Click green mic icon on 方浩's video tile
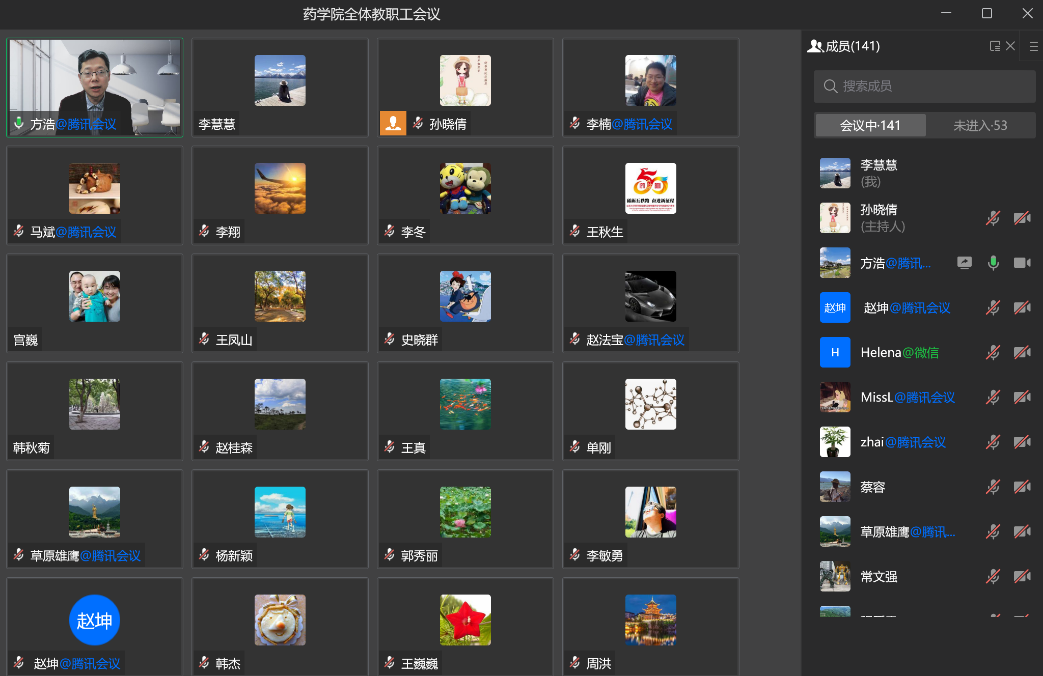Viewport: 1043px width, 676px height. point(18,124)
